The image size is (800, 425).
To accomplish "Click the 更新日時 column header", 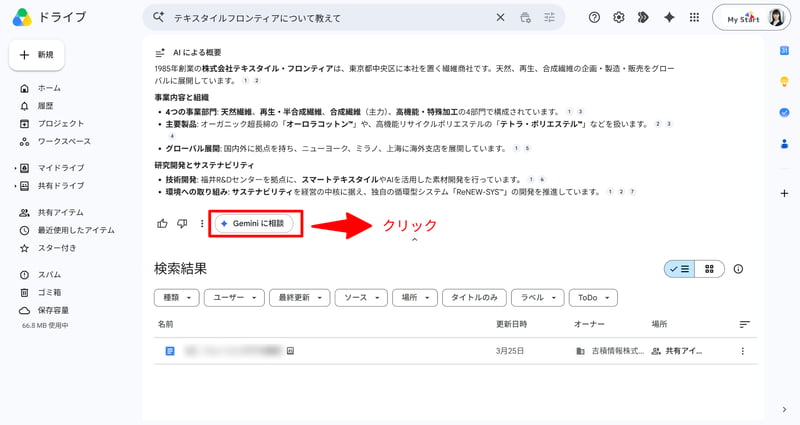I will [511, 324].
